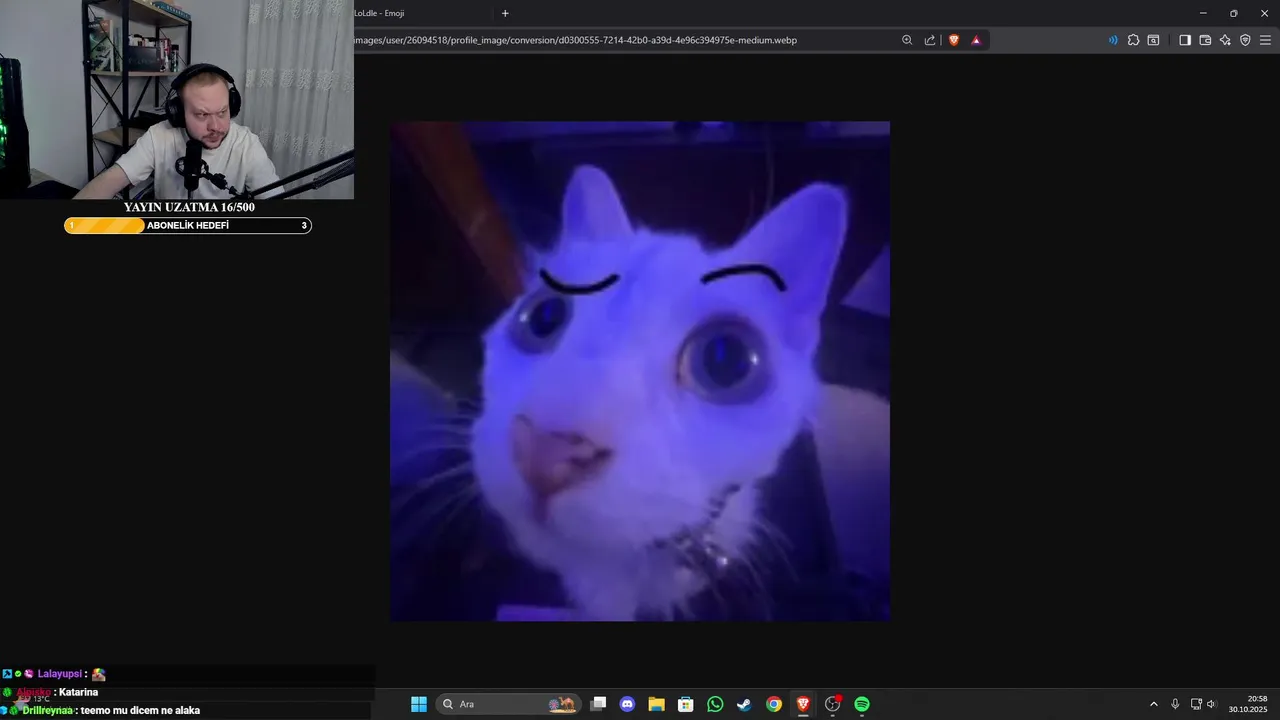Viewport: 1280px width, 720px height.
Task: Minimize the Brave browser window
Action: click(1203, 13)
